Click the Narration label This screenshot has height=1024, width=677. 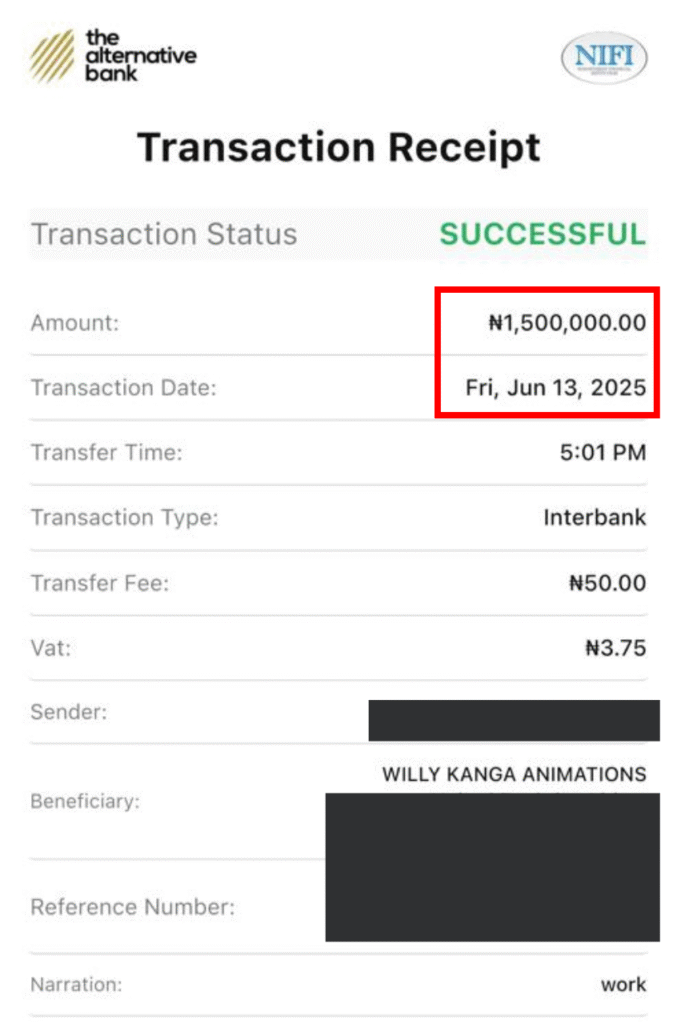tap(76, 984)
